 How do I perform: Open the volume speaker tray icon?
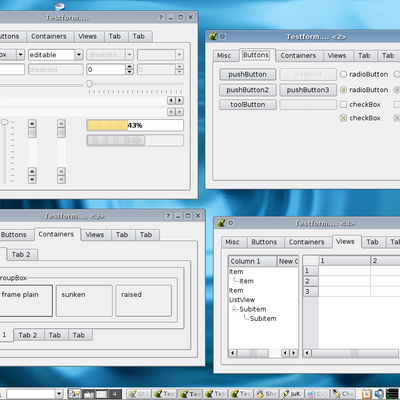click(379, 394)
